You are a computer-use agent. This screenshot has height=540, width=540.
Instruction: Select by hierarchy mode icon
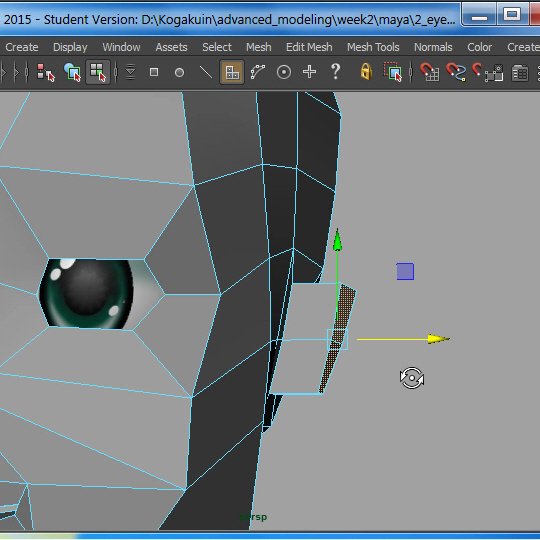pyautogui.click(x=46, y=72)
